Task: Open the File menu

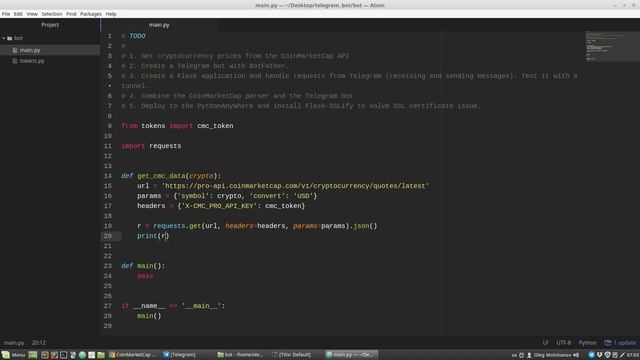Action: coord(6,14)
